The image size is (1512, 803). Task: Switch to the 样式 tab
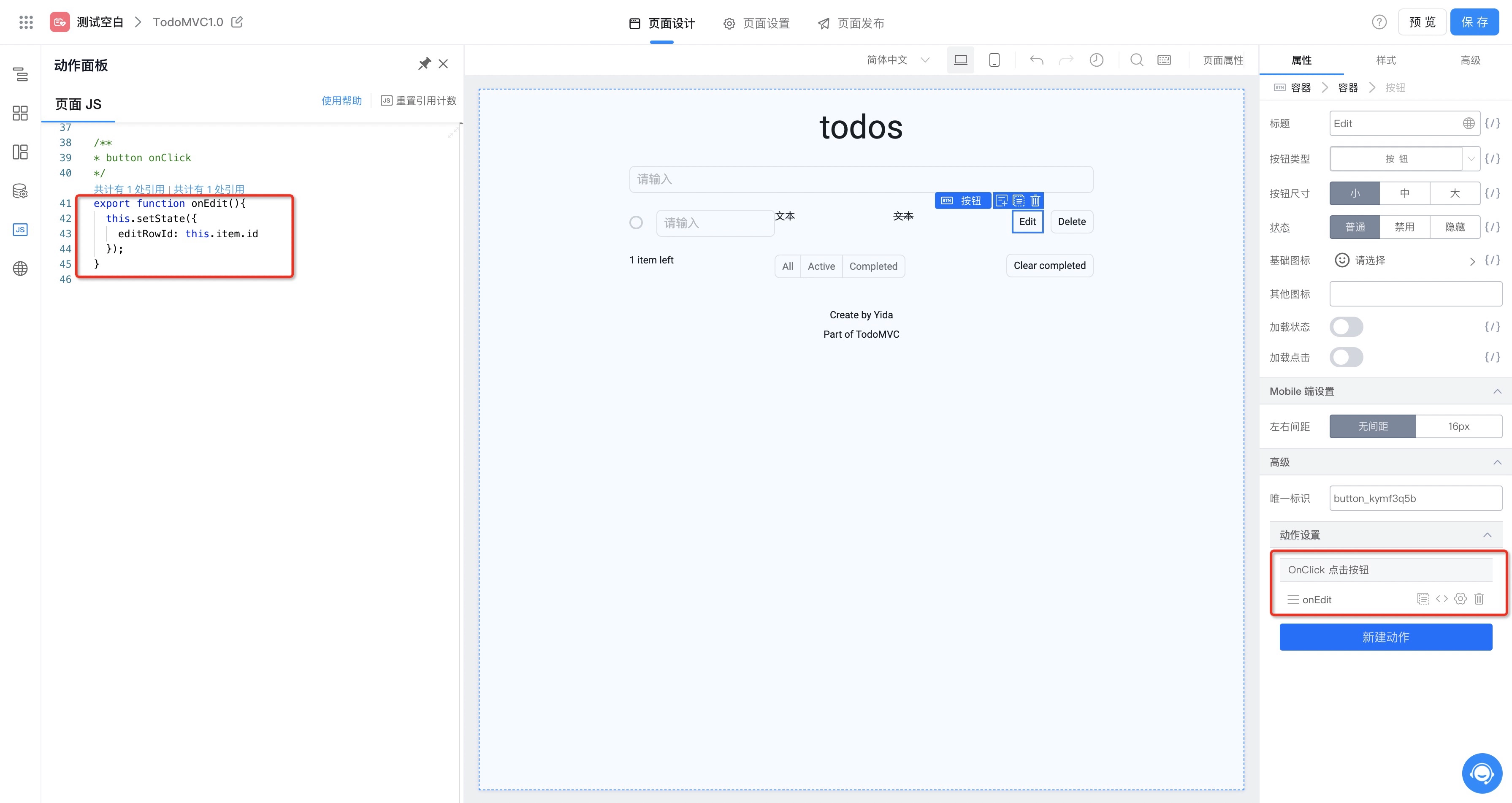pyautogui.click(x=1385, y=60)
